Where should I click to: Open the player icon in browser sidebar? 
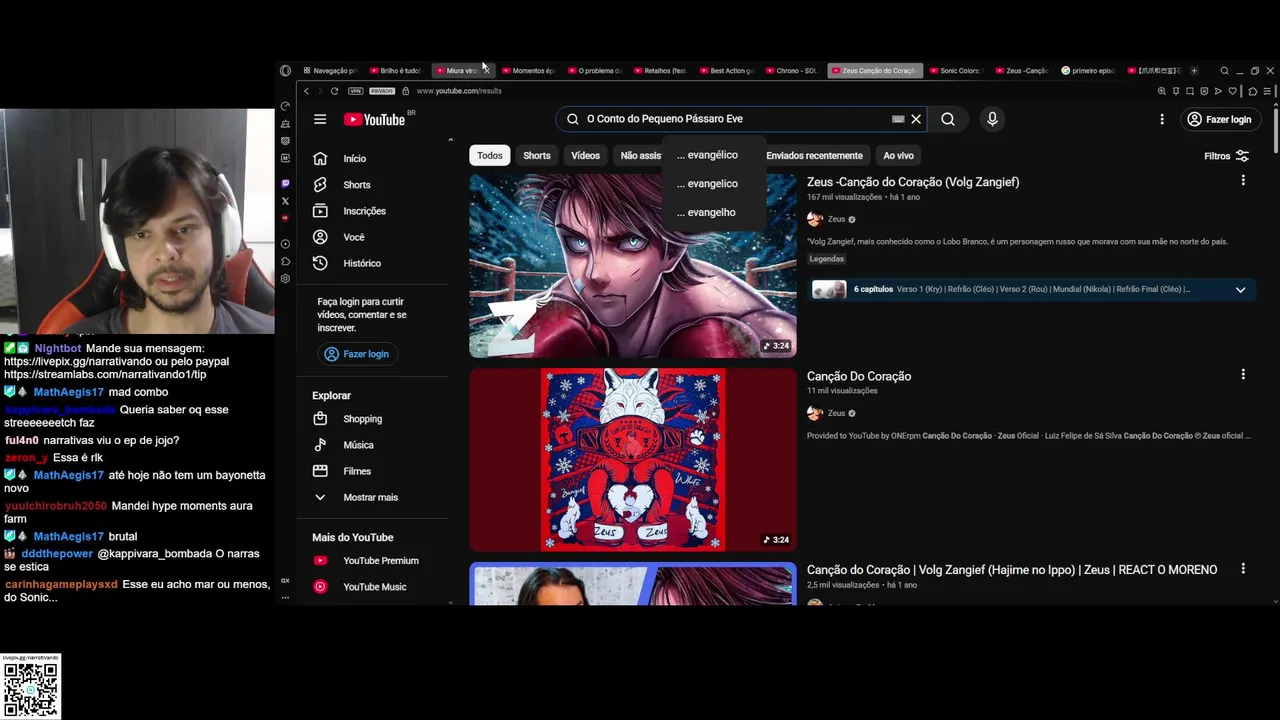tap(285, 244)
